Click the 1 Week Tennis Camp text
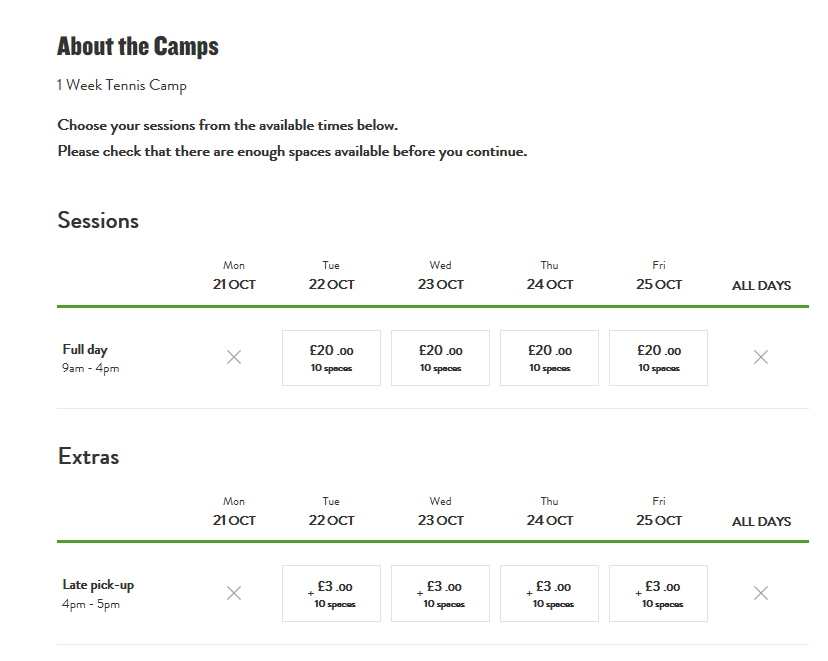This screenshot has height=661, width=828. click(122, 85)
